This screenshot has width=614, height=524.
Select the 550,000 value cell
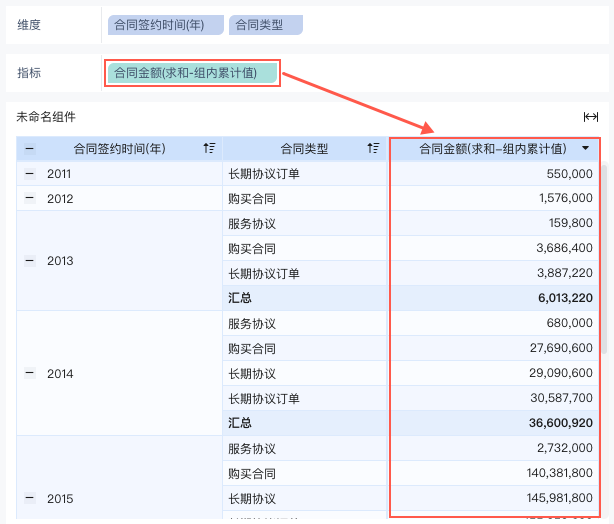tap(495, 173)
